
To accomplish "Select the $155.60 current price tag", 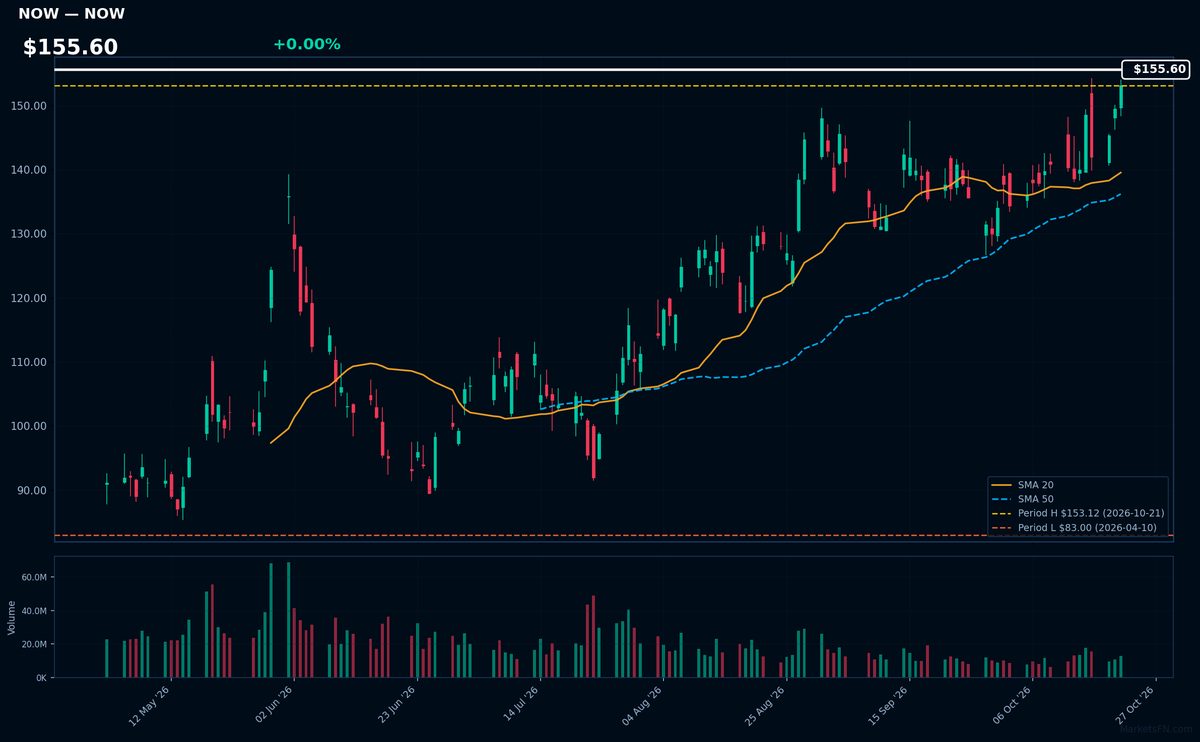I will point(1156,69).
